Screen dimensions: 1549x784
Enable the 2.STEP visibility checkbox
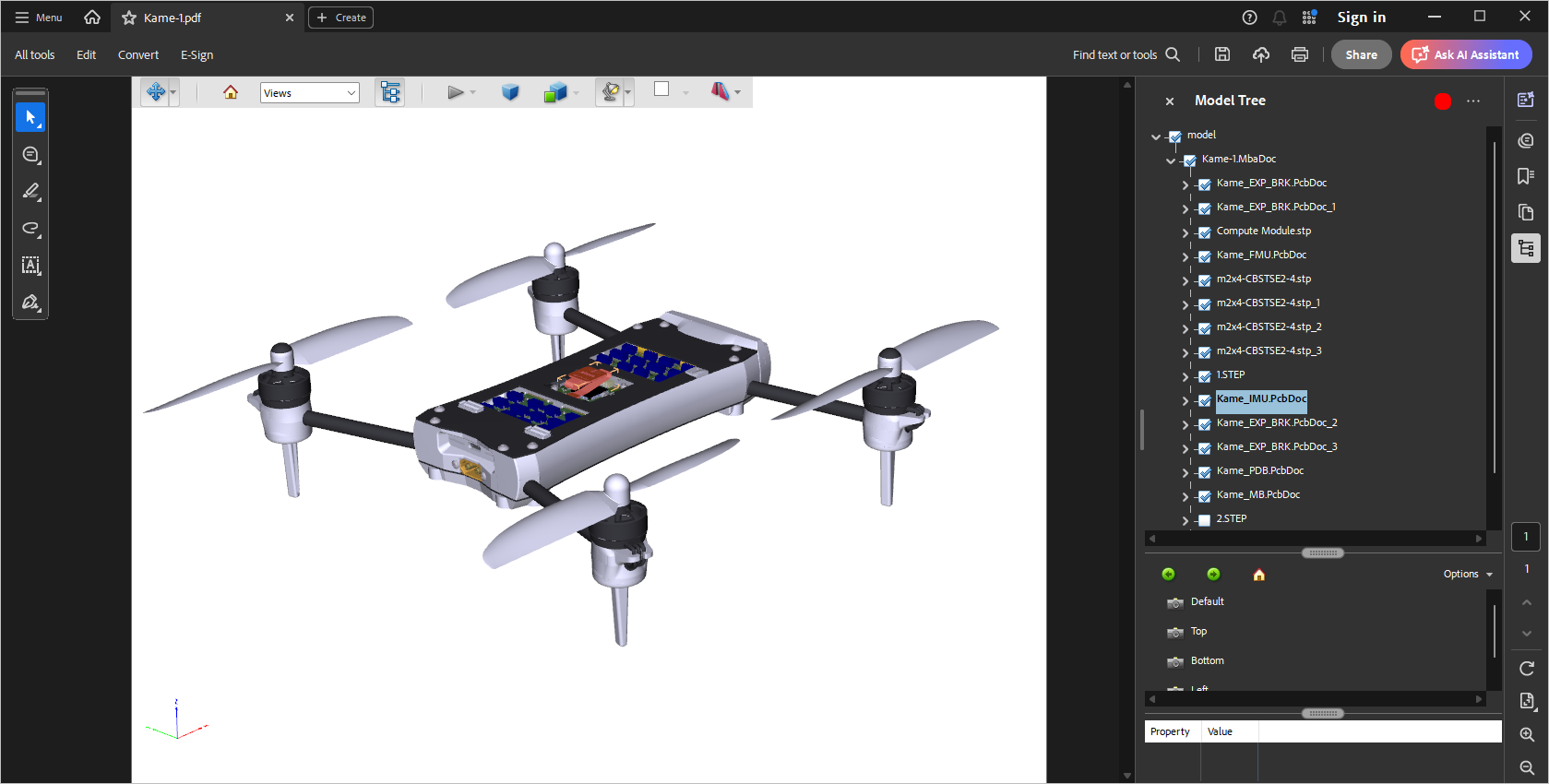(1204, 520)
